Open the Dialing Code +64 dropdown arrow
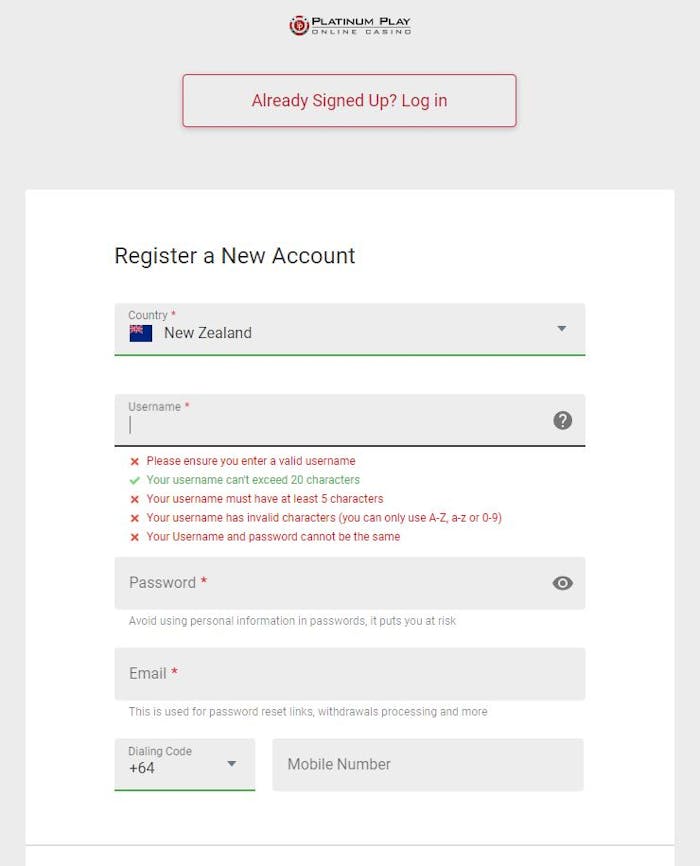Image resolution: width=700 pixels, height=866 pixels. [x=232, y=764]
